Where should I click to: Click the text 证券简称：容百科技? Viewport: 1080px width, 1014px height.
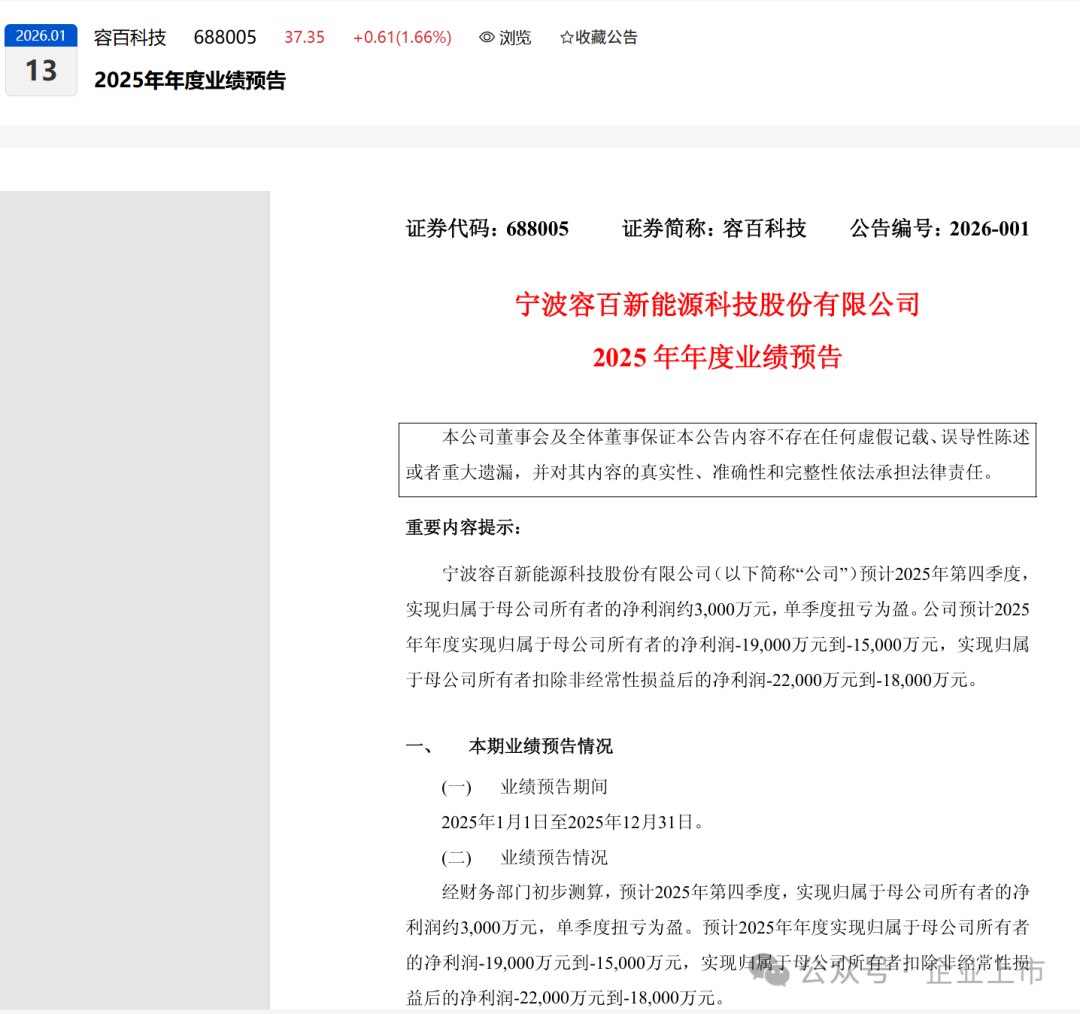point(714,229)
